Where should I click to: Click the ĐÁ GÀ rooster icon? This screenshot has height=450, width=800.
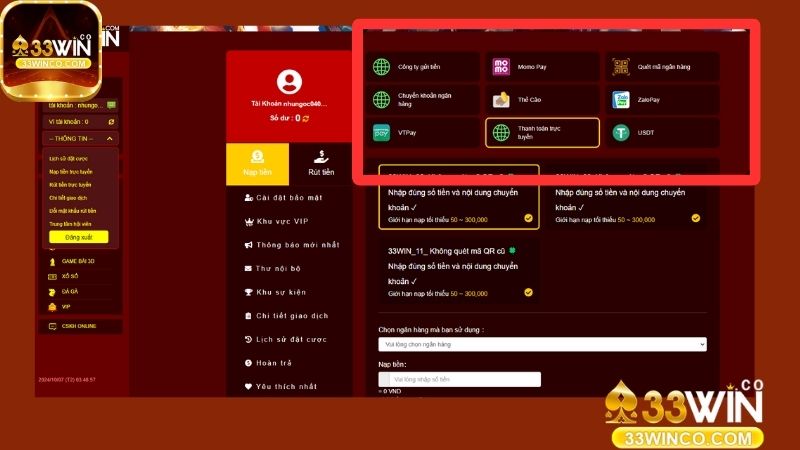[52, 292]
